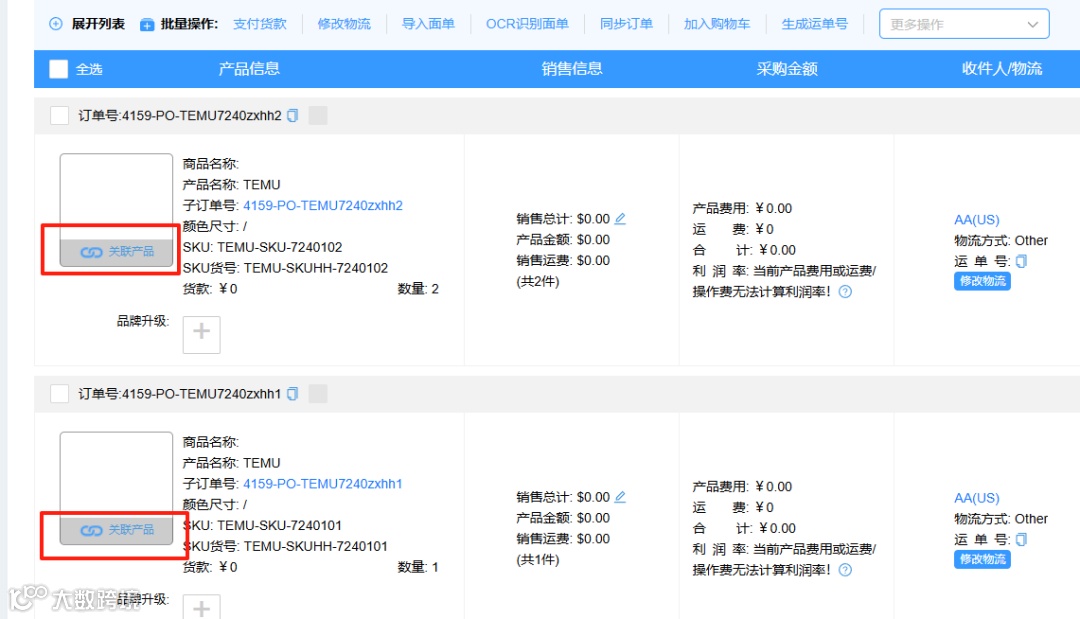Click SKU货号 TEMU-SKUHH-7240101
This screenshot has width=1080, height=619.
(315, 546)
